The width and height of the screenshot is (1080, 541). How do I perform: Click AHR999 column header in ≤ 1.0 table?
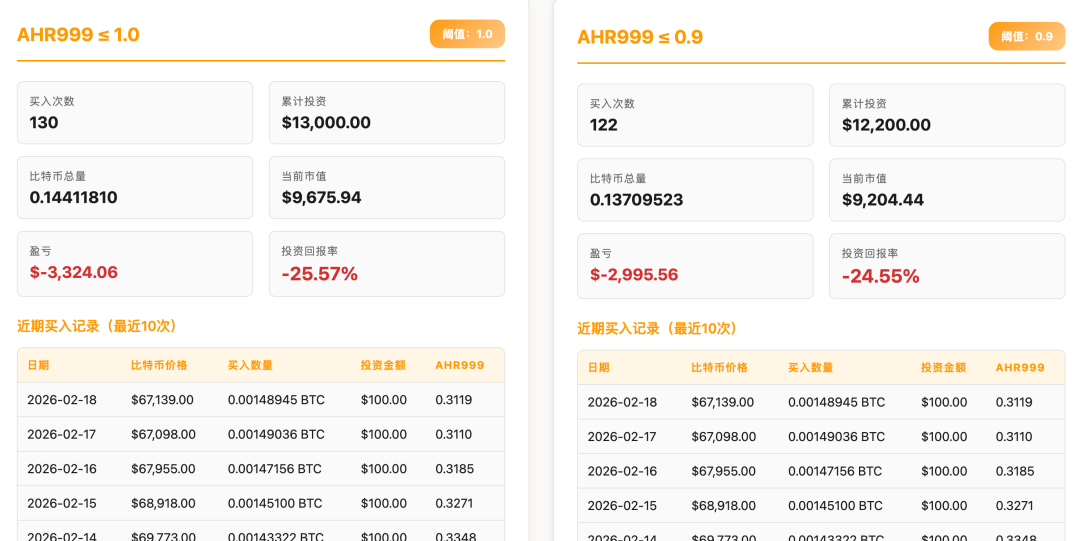pyautogui.click(x=459, y=365)
